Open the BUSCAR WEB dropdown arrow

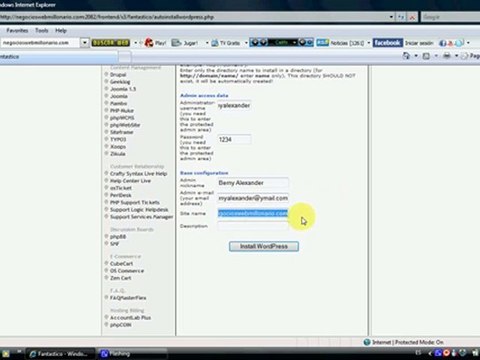tap(135, 43)
